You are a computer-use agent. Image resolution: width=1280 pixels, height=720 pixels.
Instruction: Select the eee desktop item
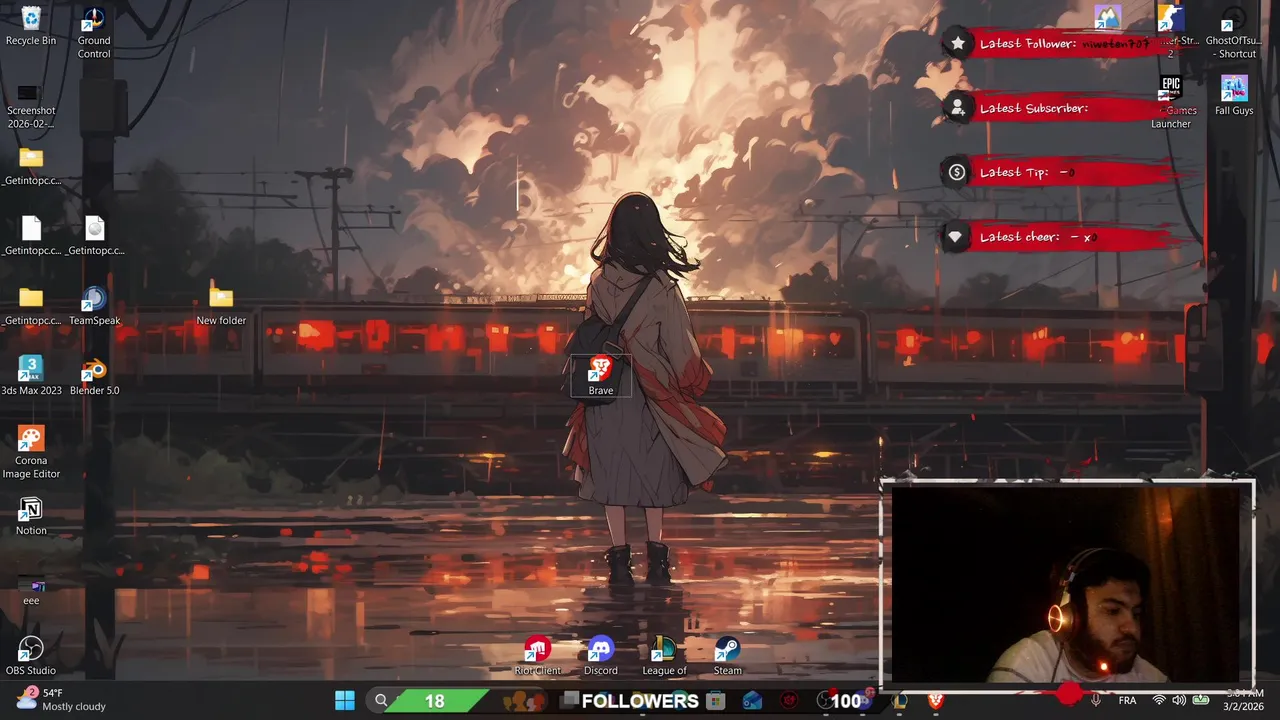pos(31,591)
